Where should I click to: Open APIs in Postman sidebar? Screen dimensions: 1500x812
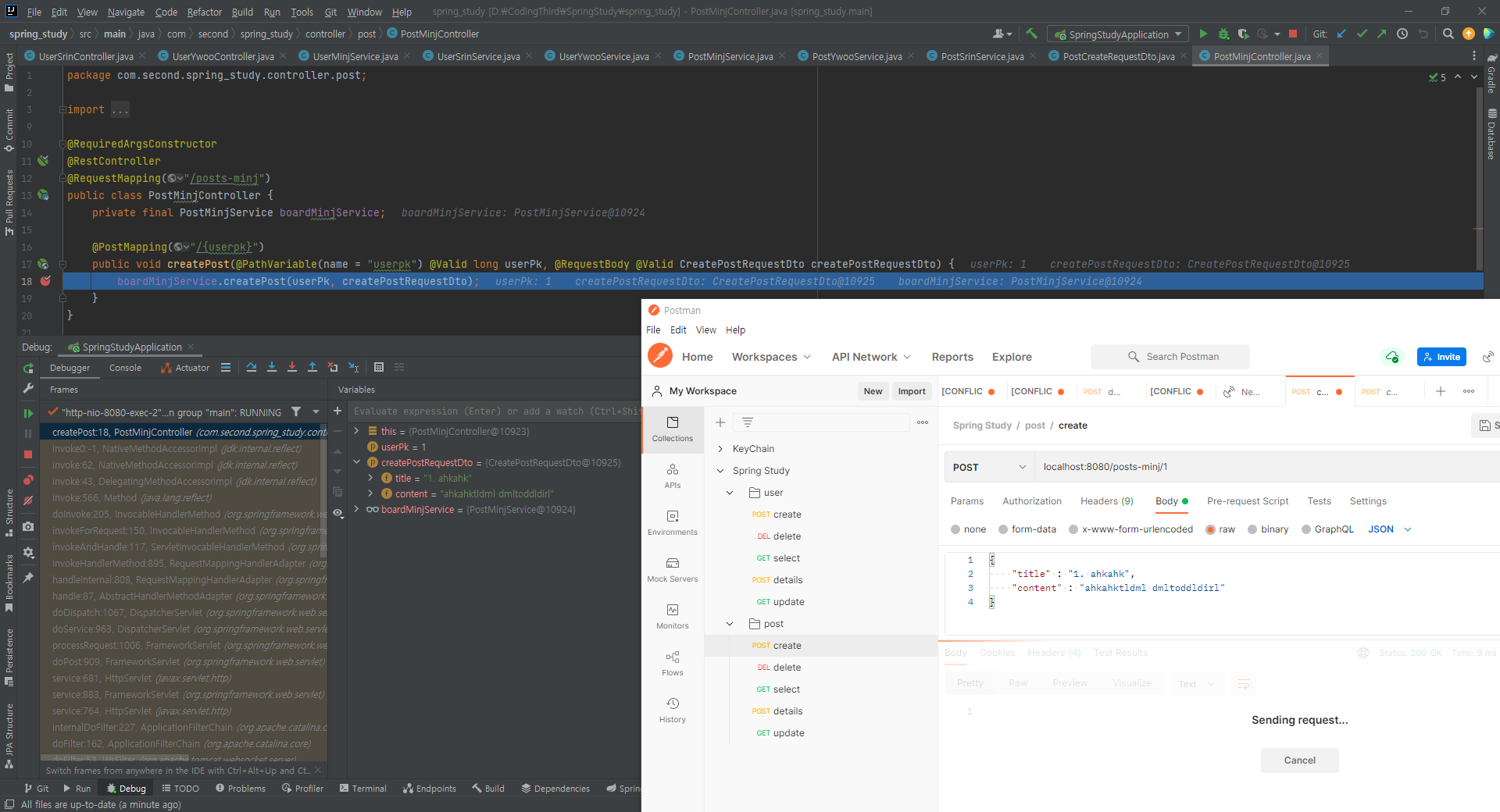673,475
